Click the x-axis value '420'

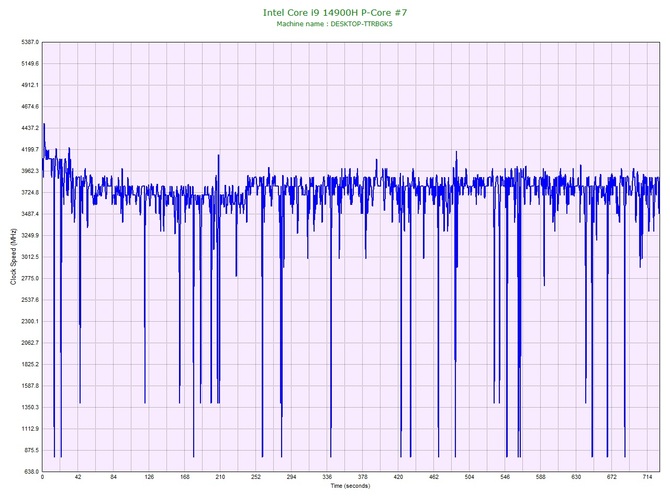(398, 477)
